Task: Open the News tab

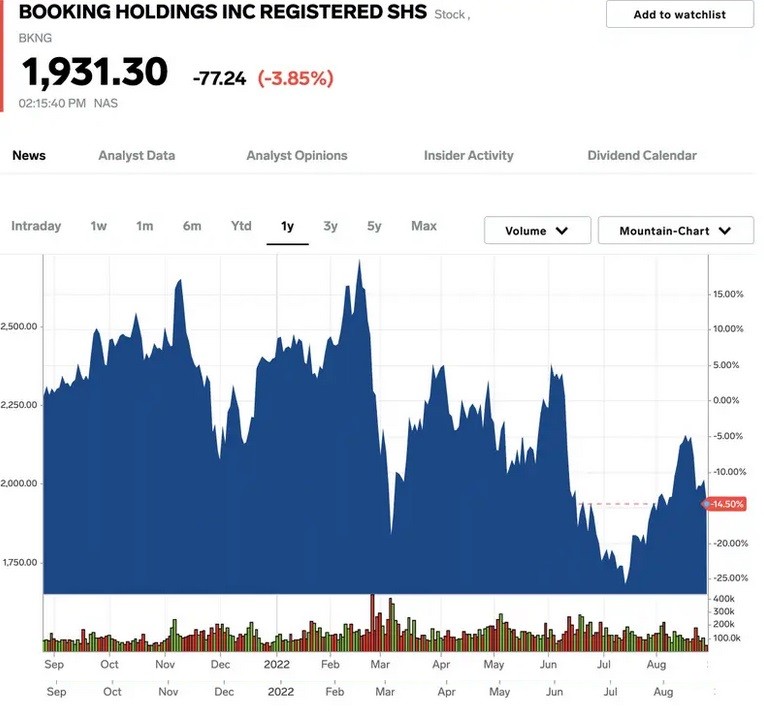Action: [29, 155]
